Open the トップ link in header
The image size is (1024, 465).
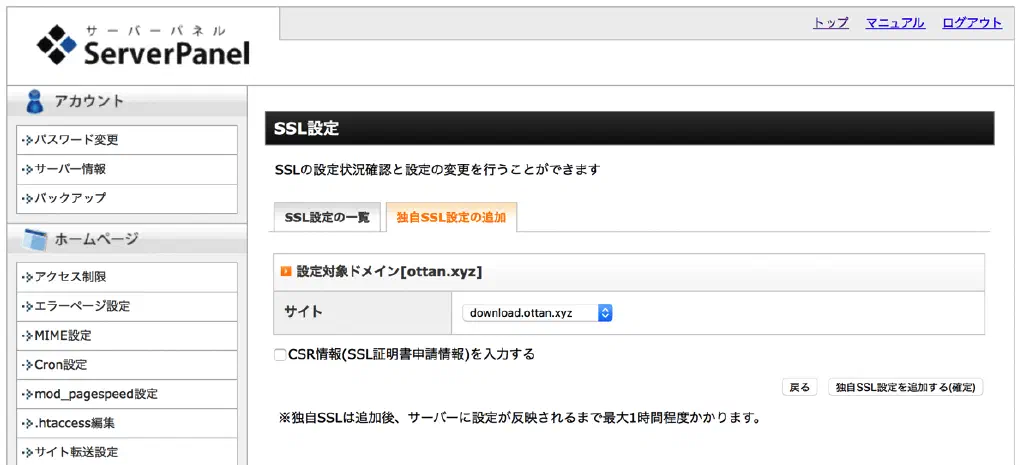831,23
